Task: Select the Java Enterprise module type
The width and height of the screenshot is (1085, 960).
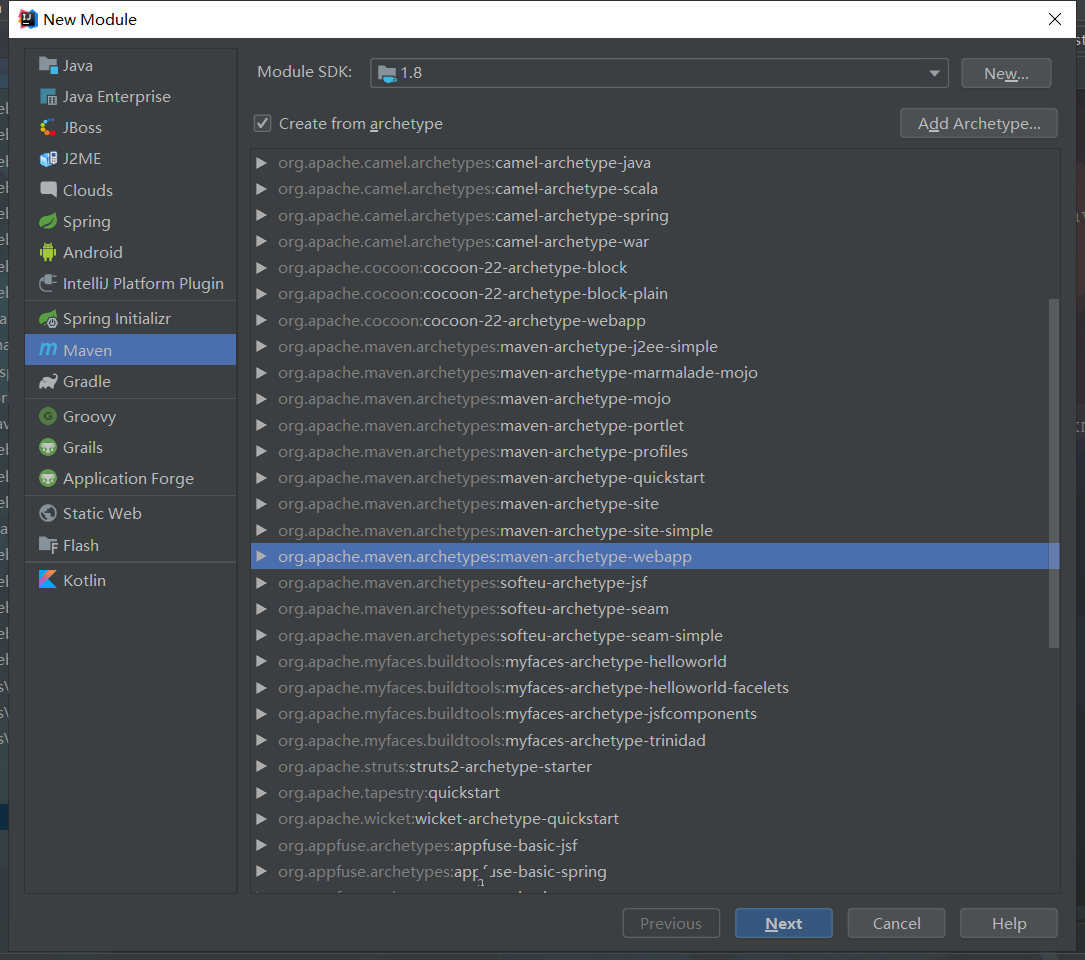Action: coord(130,96)
